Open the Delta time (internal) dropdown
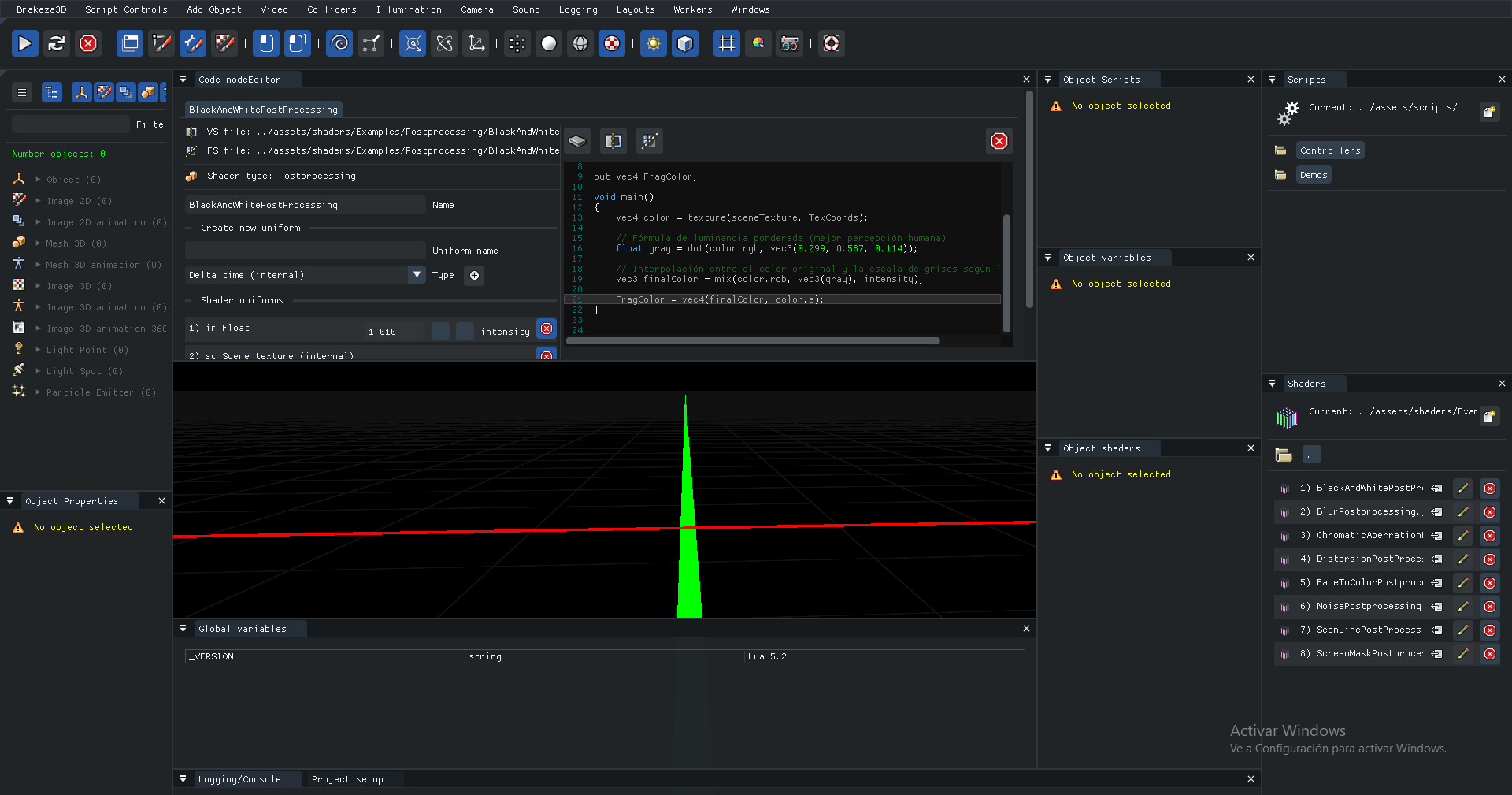 416,275
